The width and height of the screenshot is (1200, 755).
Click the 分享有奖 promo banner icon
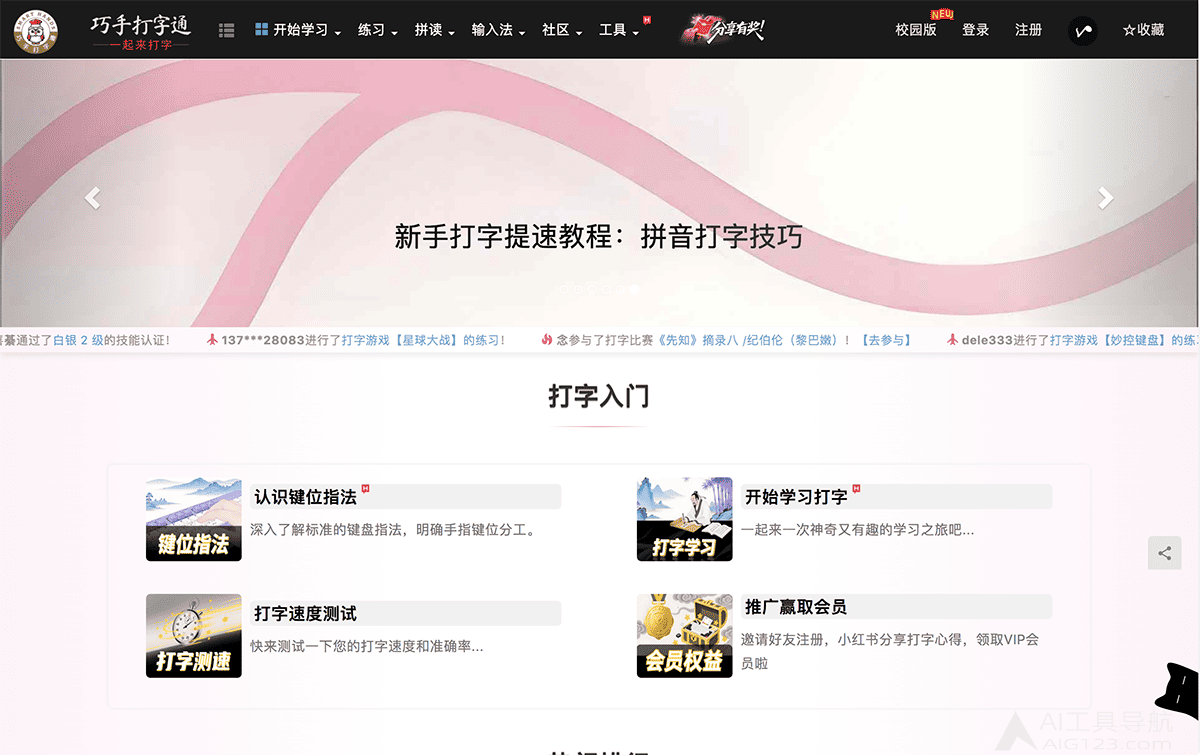(723, 29)
